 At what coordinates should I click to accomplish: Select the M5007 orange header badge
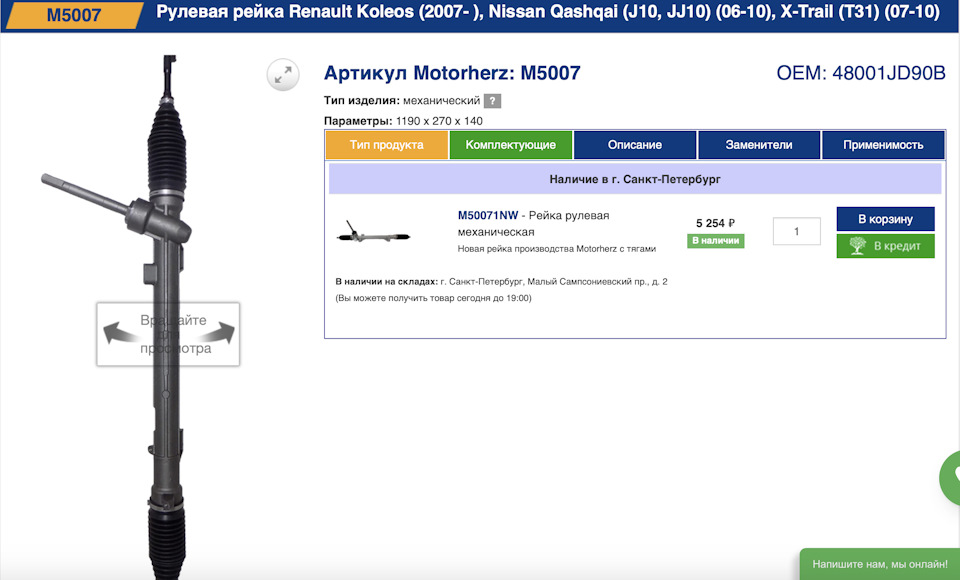point(73,15)
